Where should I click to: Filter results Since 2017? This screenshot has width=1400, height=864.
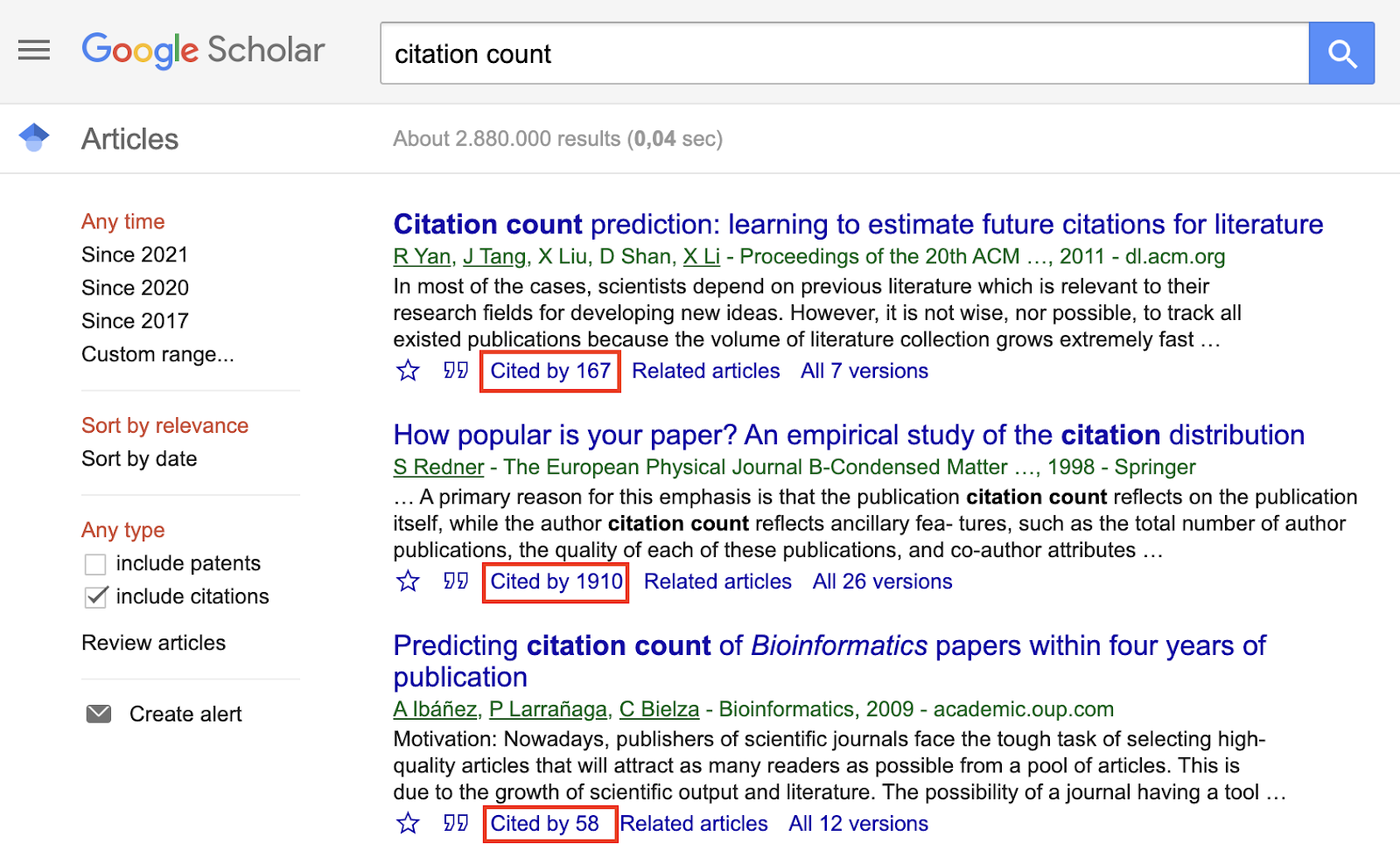135,321
